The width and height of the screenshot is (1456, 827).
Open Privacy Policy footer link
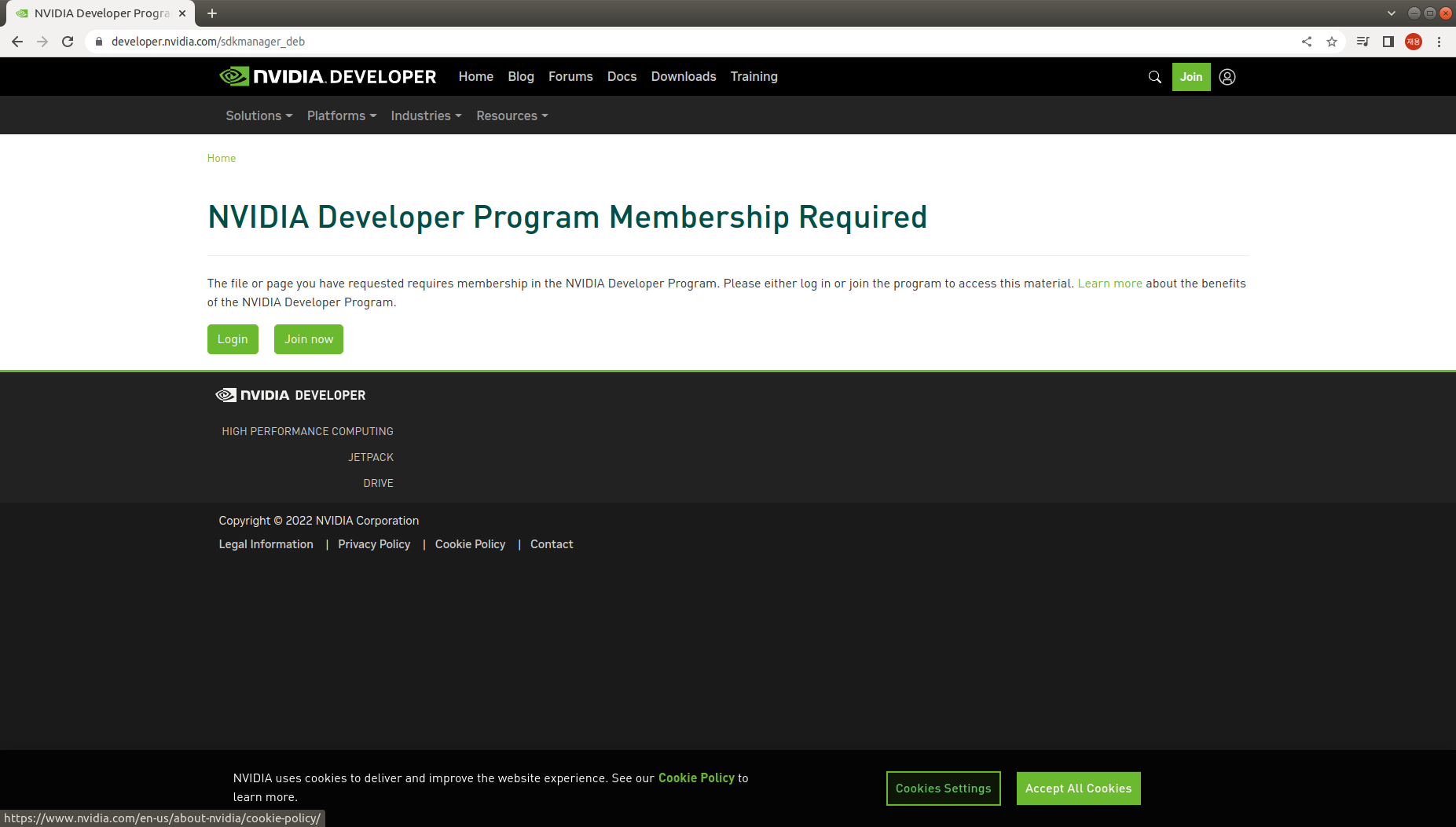374,544
